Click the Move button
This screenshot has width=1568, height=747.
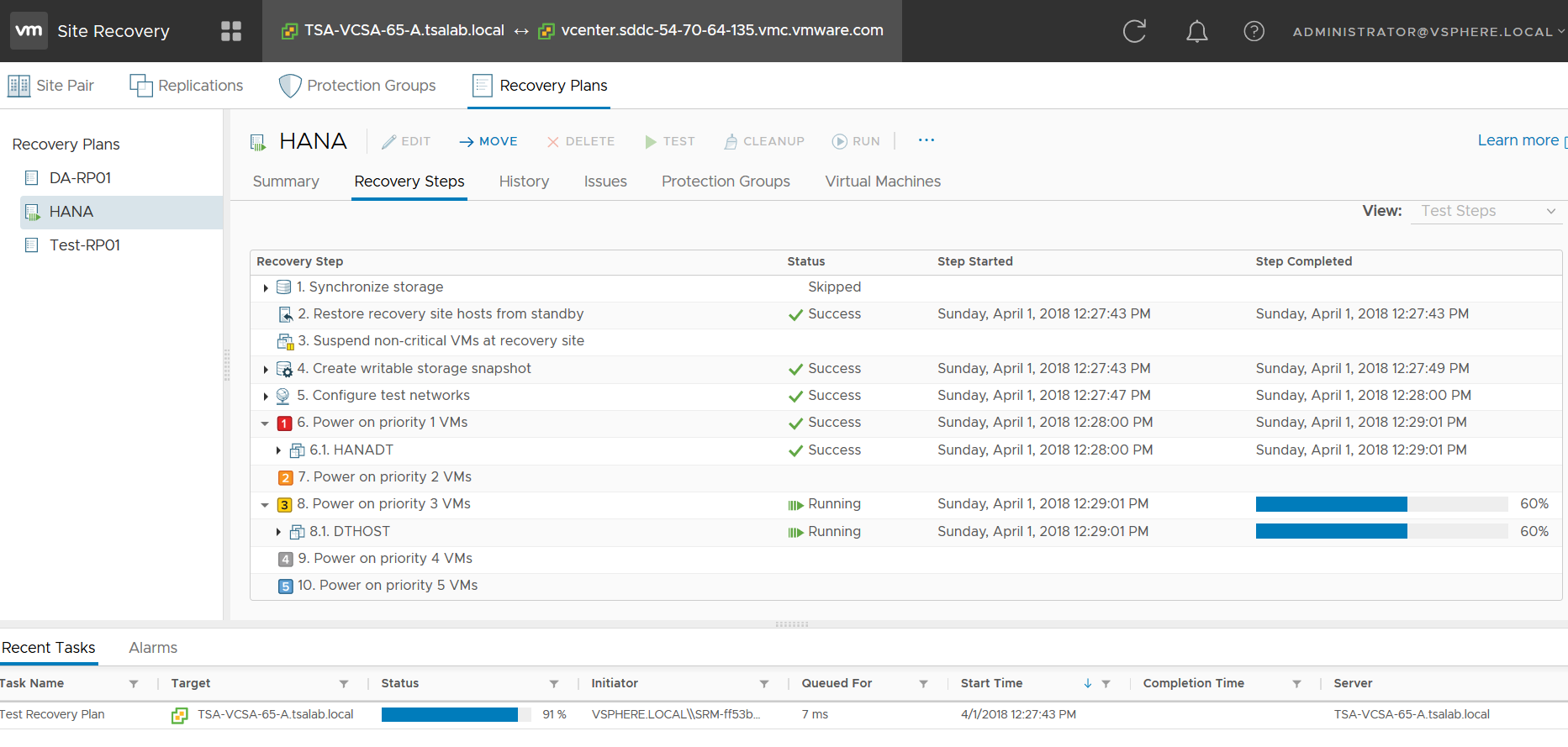pyautogui.click(x=488, y=141)
